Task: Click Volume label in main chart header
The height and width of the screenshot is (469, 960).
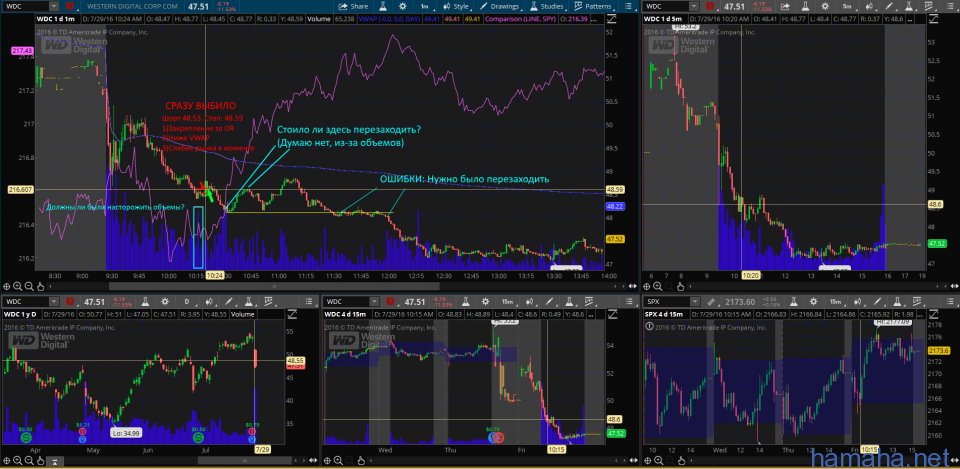Action: click(320, 20)
